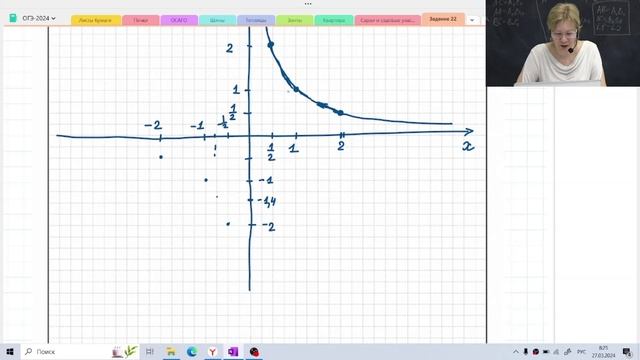Select the Задание 22 section tab
This screenshot has width=640, height=360.
(x=443, y=19)
